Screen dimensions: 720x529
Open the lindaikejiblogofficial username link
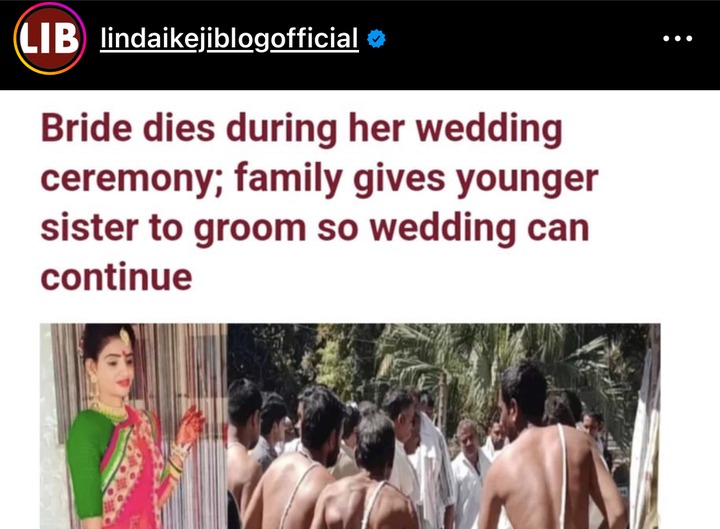point(229,39)
